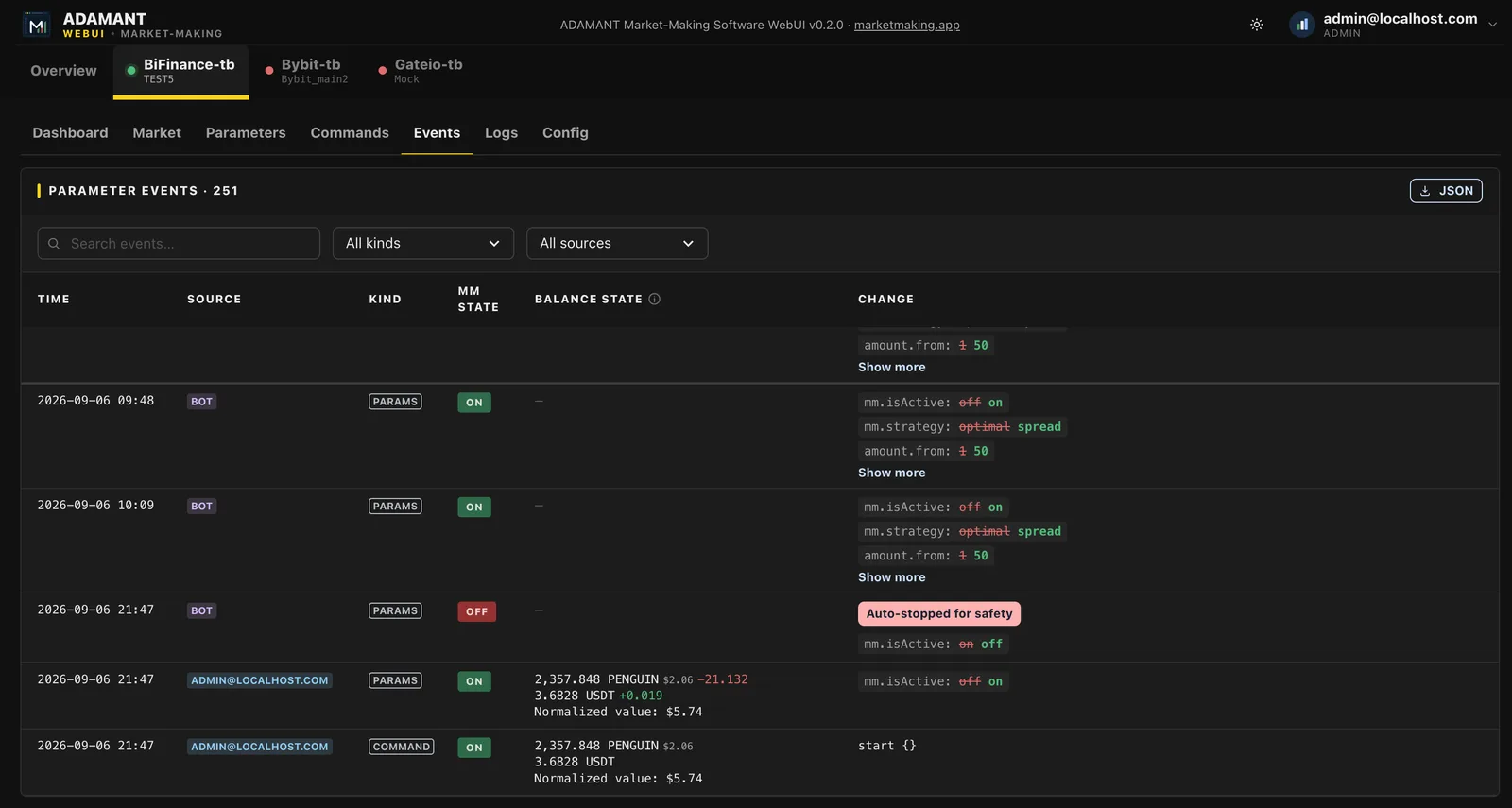Click the COMMAND kind badge
The image size is (1512, 808).
[x=402, y=747]
